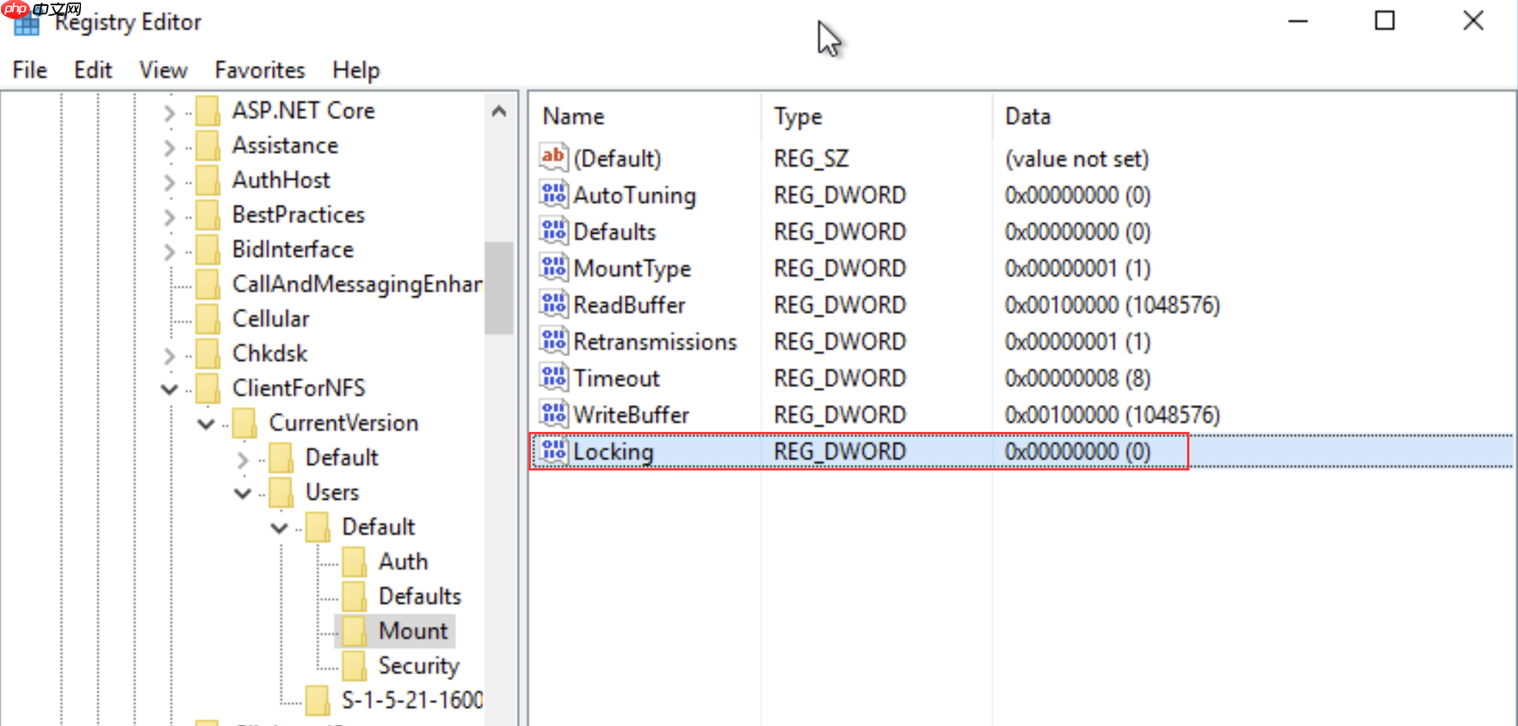Click the CurrentVersion folder icon
Screen dimensions: 1518x726
pyautogui.click(x=245, y=423)
